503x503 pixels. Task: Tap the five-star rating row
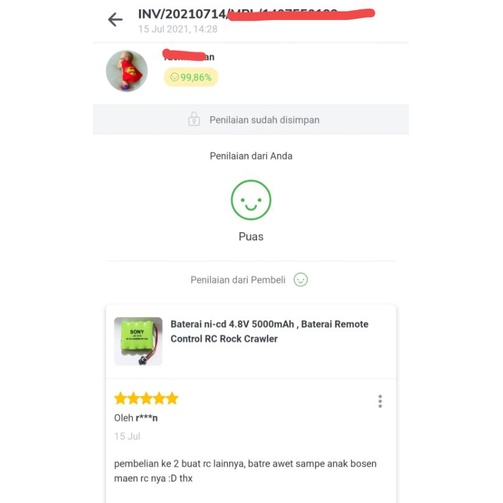(146, 399)
